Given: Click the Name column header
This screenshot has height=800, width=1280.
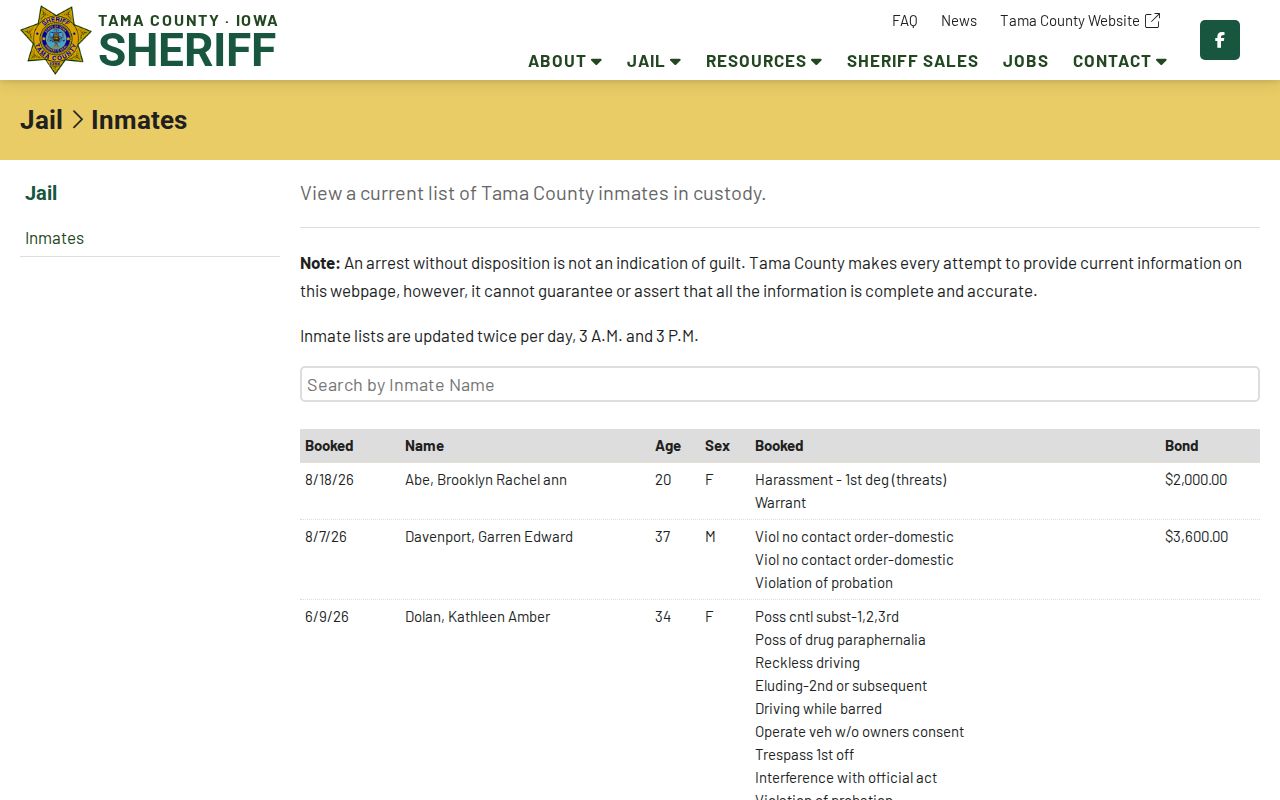Looking at the screenshot, I should (425, 446).
